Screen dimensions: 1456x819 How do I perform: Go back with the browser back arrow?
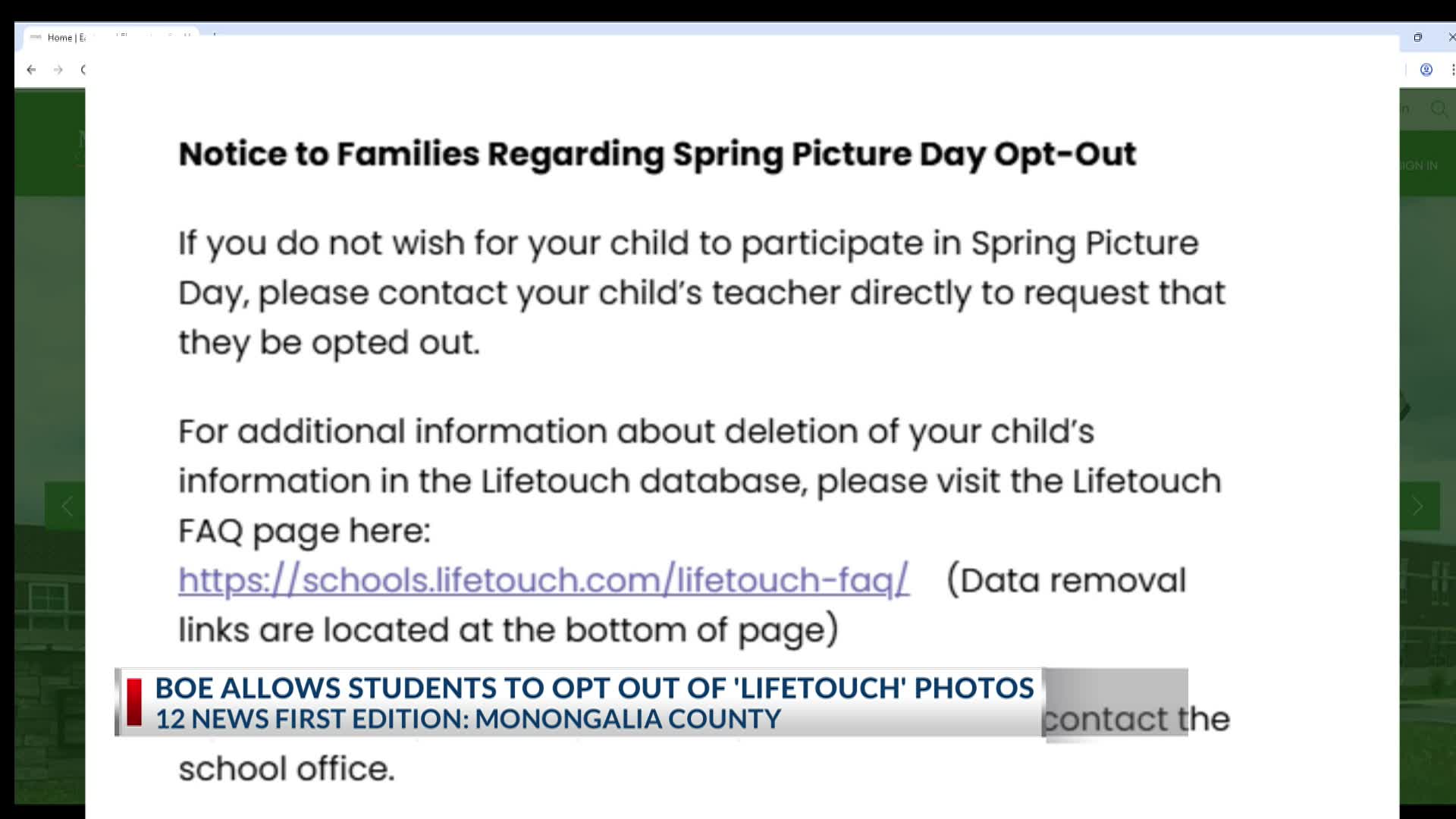31,70
